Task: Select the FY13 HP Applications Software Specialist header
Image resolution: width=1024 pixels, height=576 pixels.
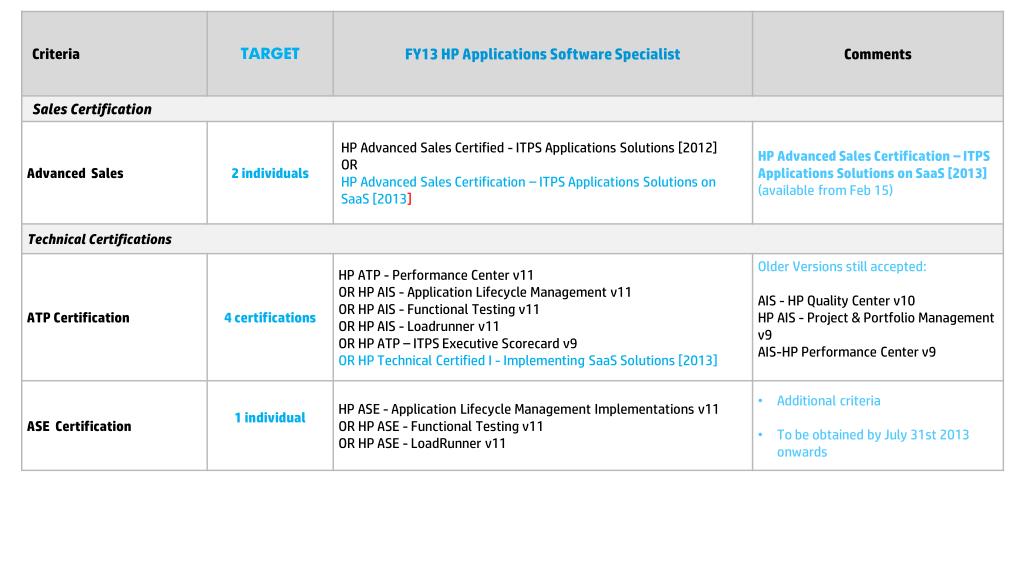Action: (x=542, y=54)
